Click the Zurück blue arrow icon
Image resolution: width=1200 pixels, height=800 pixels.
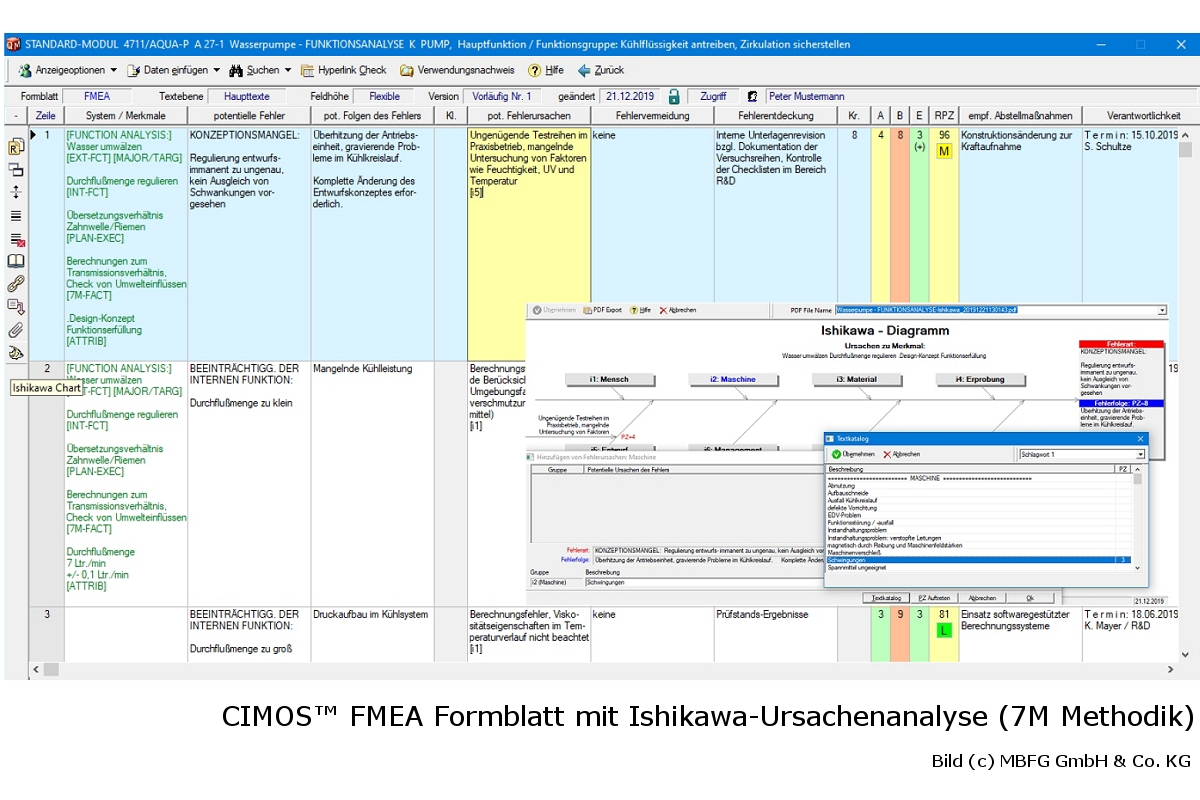[584, 70]
